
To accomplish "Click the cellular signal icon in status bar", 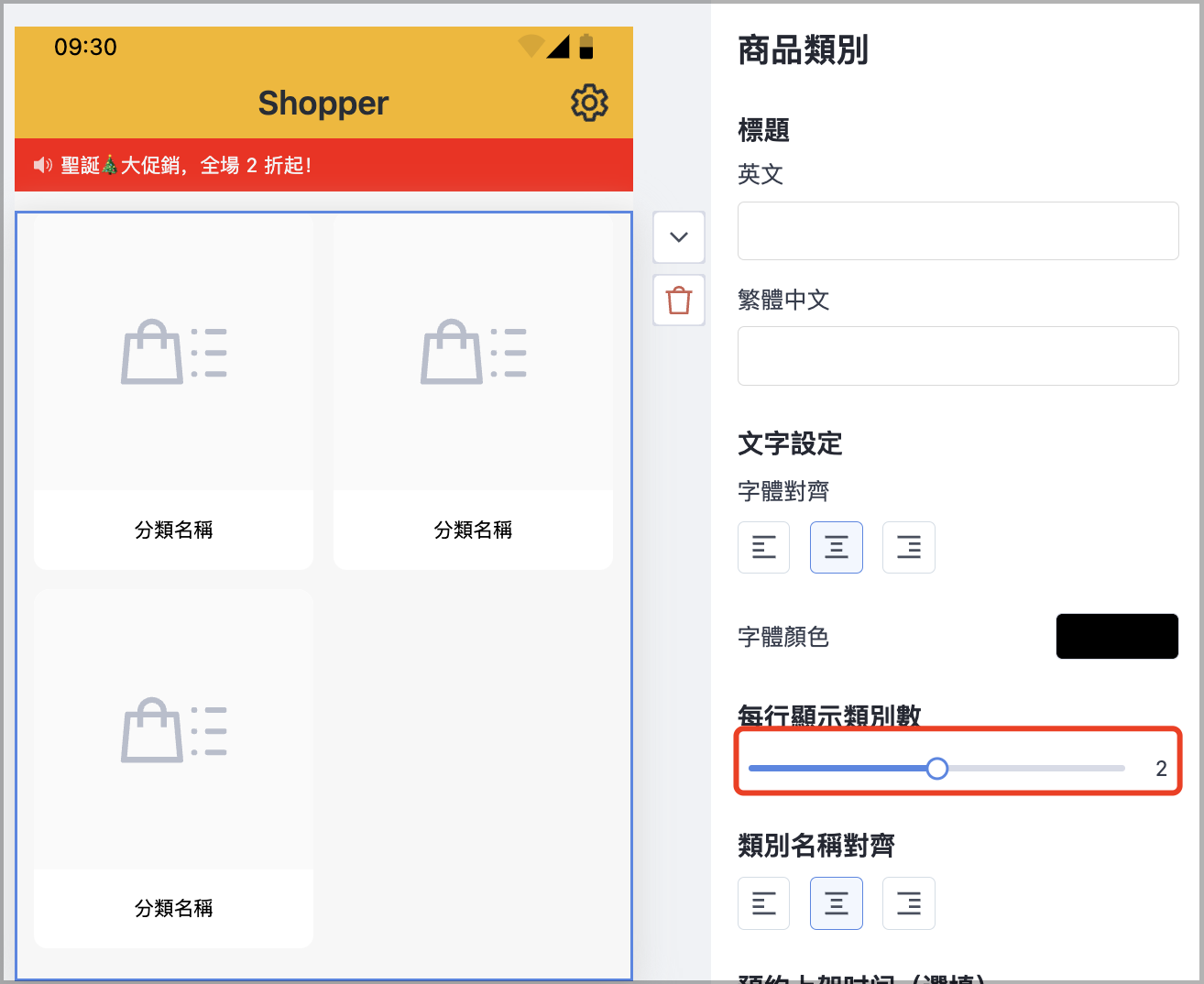I will [x=558, y=46].
